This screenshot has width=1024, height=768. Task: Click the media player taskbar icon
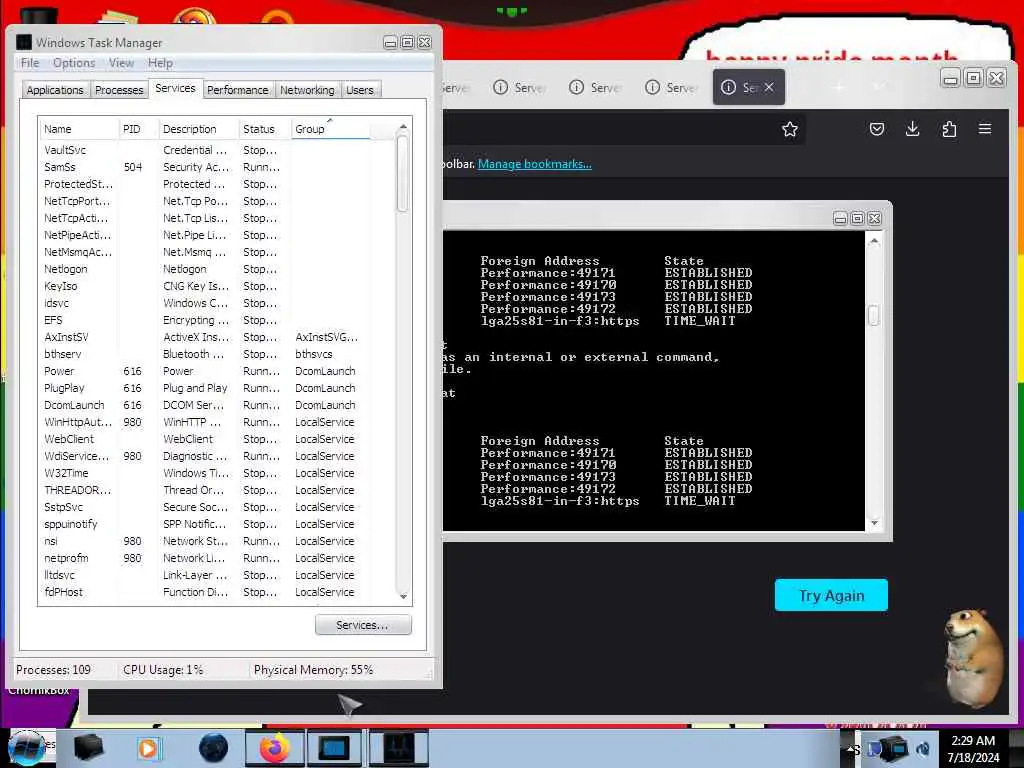click(x=148, y=748)
